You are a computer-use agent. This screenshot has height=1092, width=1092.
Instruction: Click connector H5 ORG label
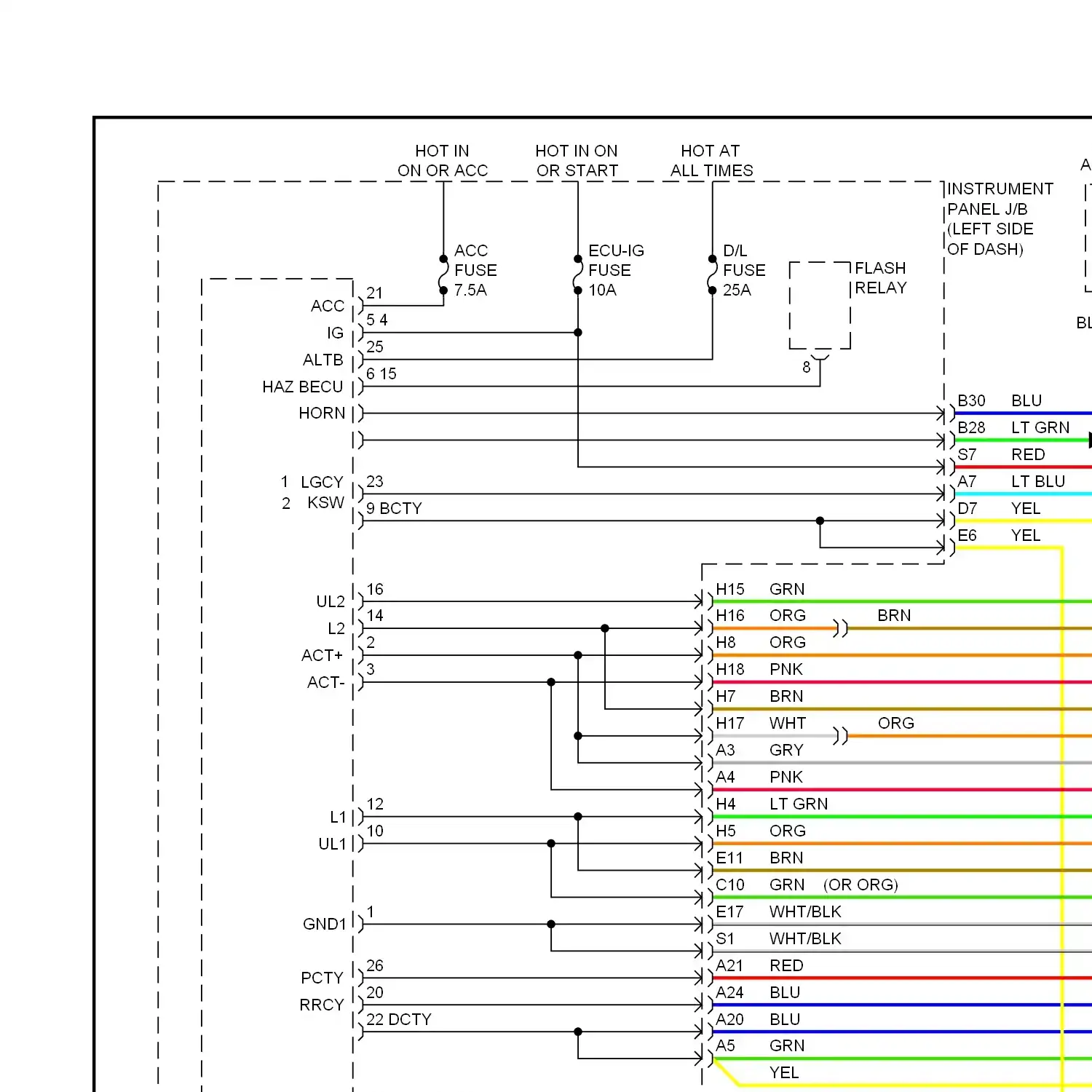(761, 831)
